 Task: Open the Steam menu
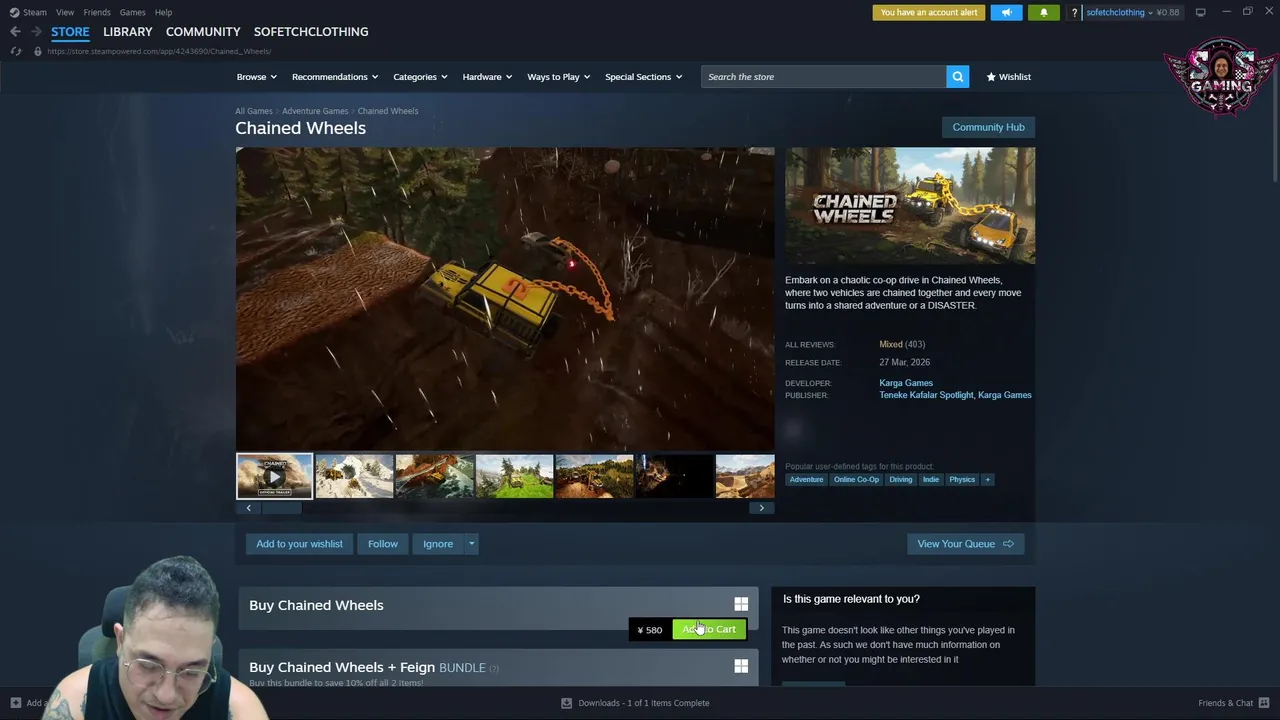pyautogui.click(x=35, y=12)
